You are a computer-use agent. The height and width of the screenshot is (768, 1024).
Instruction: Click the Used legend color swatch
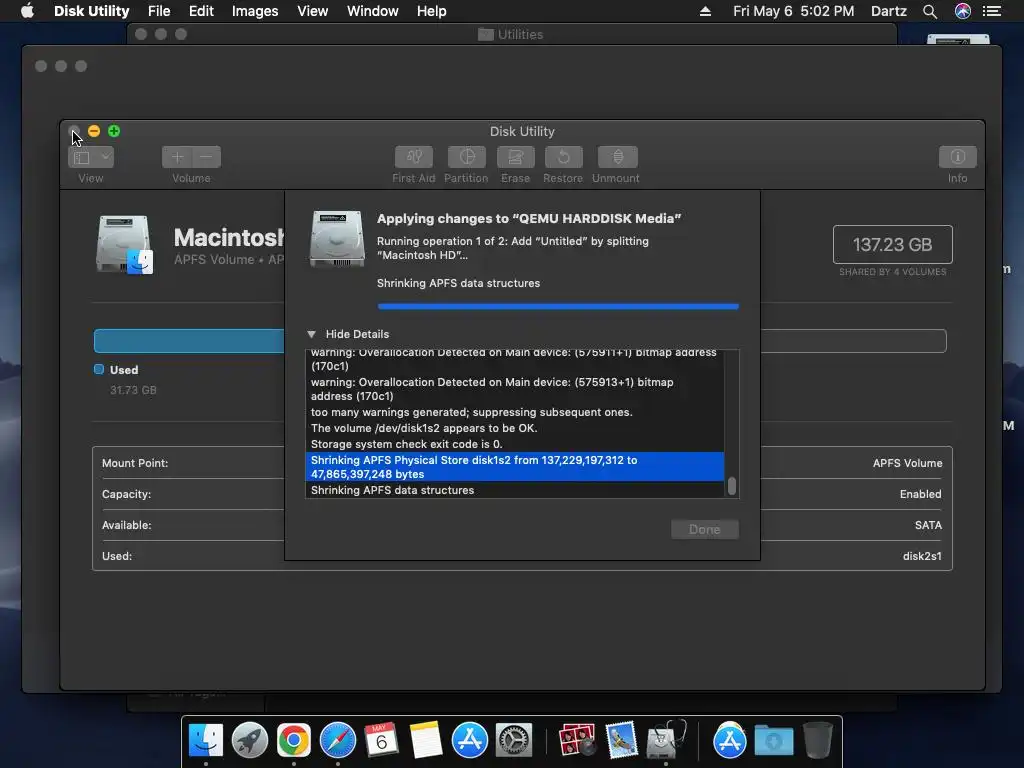coord(99,369)
